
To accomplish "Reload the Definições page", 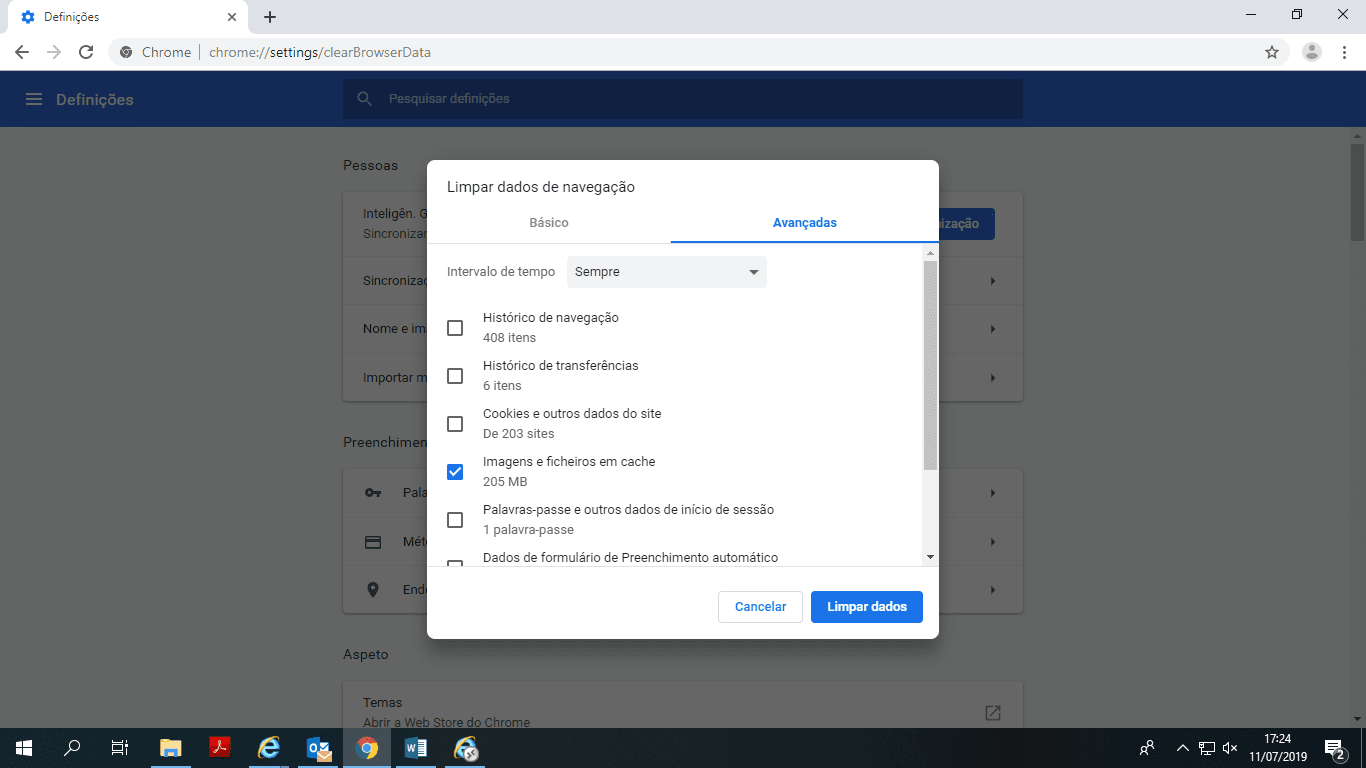I will [86, 52].
